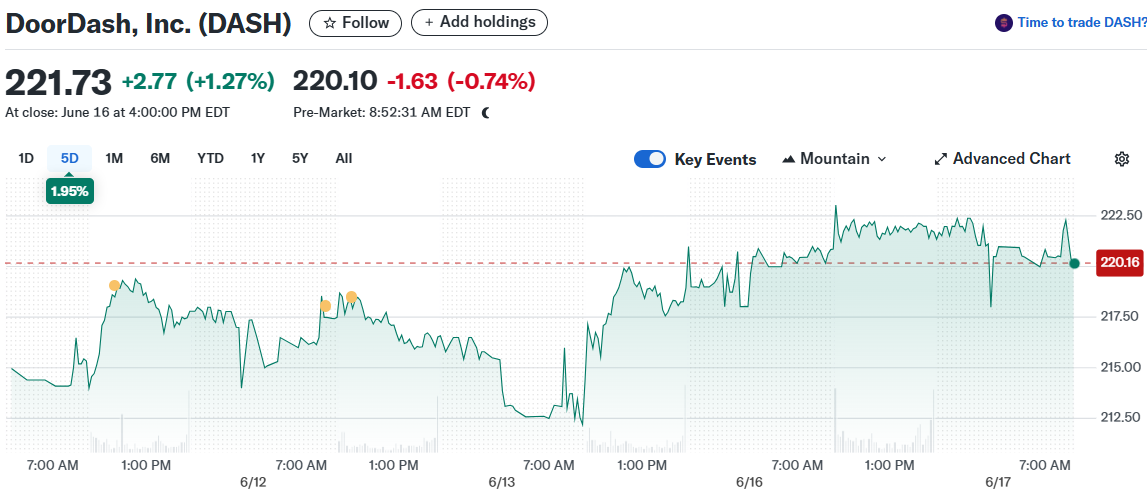The height and width of the screenshot is (494, 1147).
Task: Open chart settings gear icon
Action: (1122, 159)
